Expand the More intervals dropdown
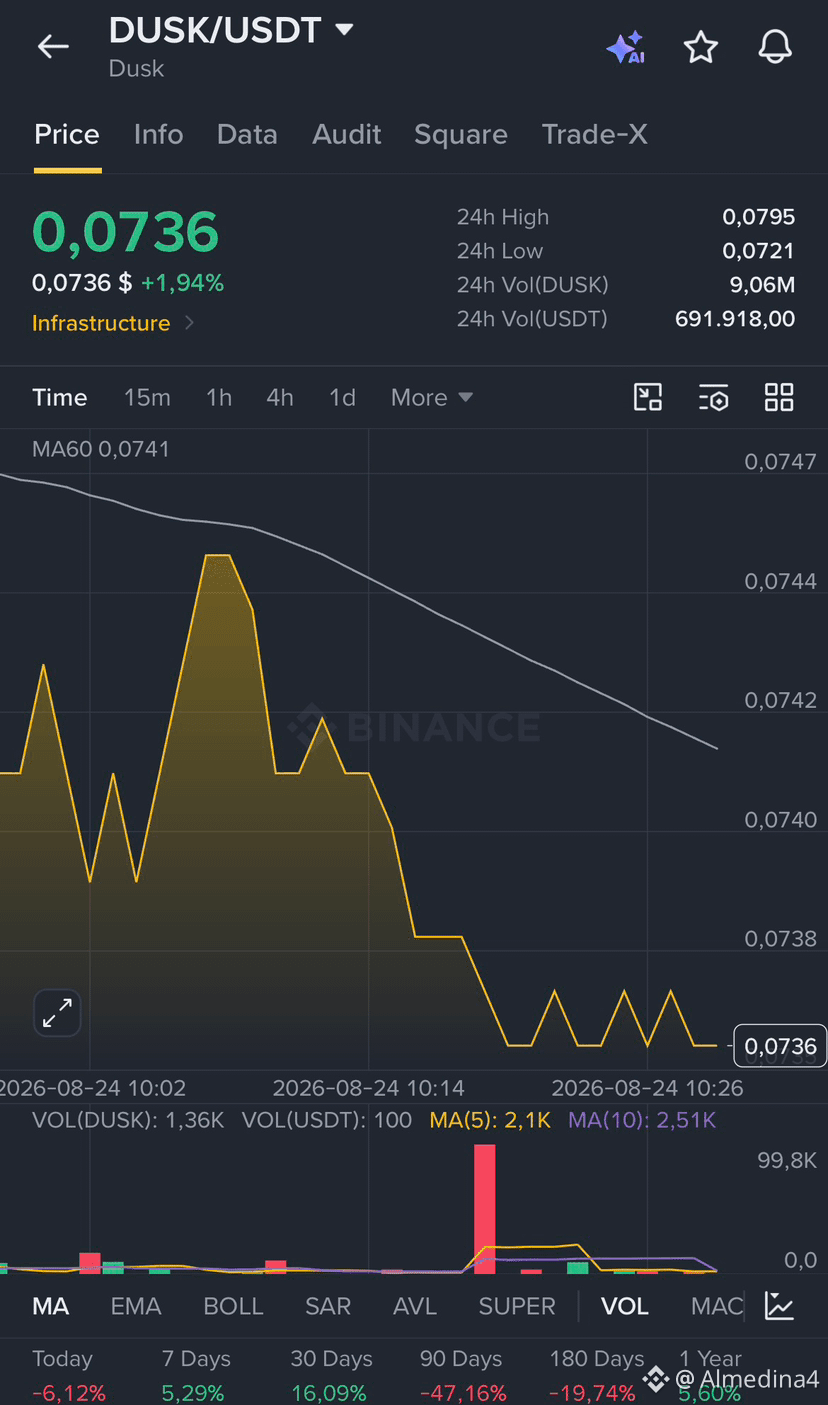 pyautogui.click(x=431, y=397)
